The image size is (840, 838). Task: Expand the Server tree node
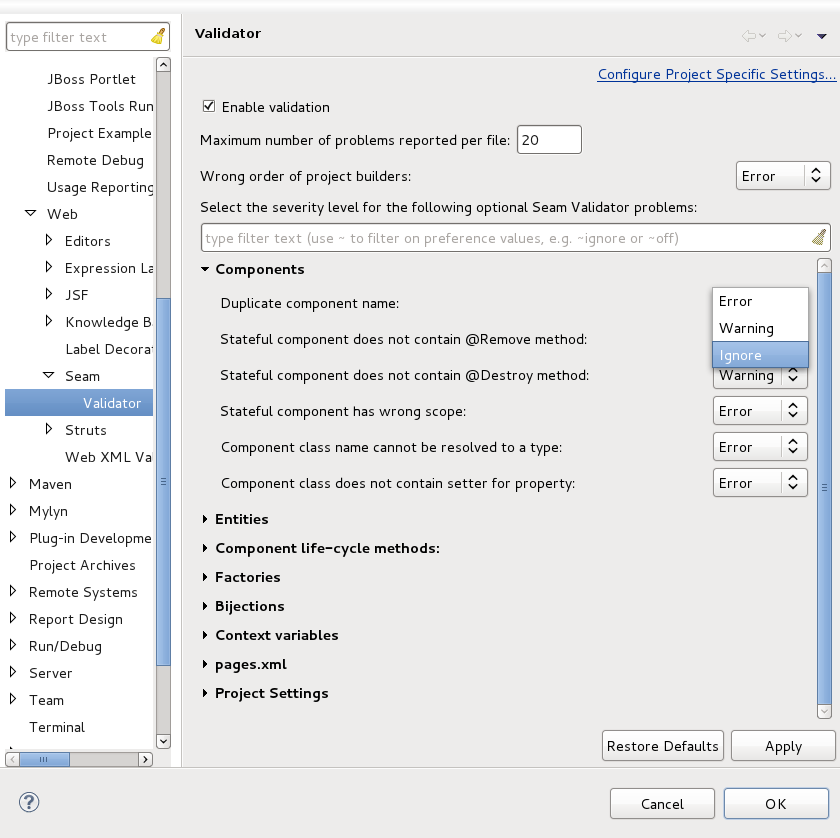coord(13,671)
